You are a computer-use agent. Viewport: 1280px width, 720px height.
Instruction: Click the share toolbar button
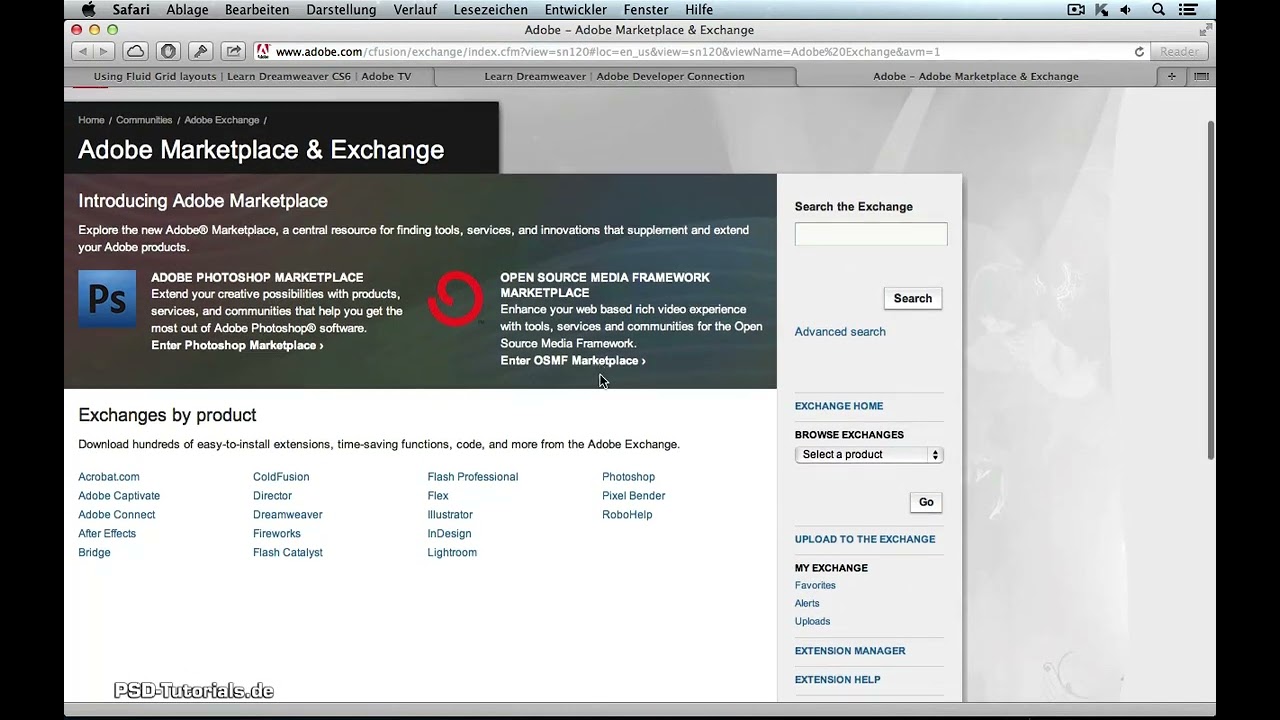coord(233,51)
